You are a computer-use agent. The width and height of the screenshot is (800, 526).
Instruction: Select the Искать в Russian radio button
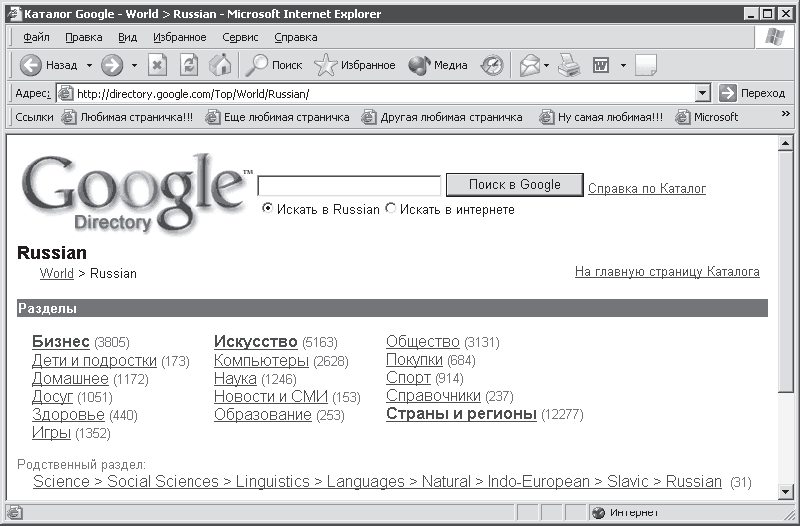tap(267, 208)
